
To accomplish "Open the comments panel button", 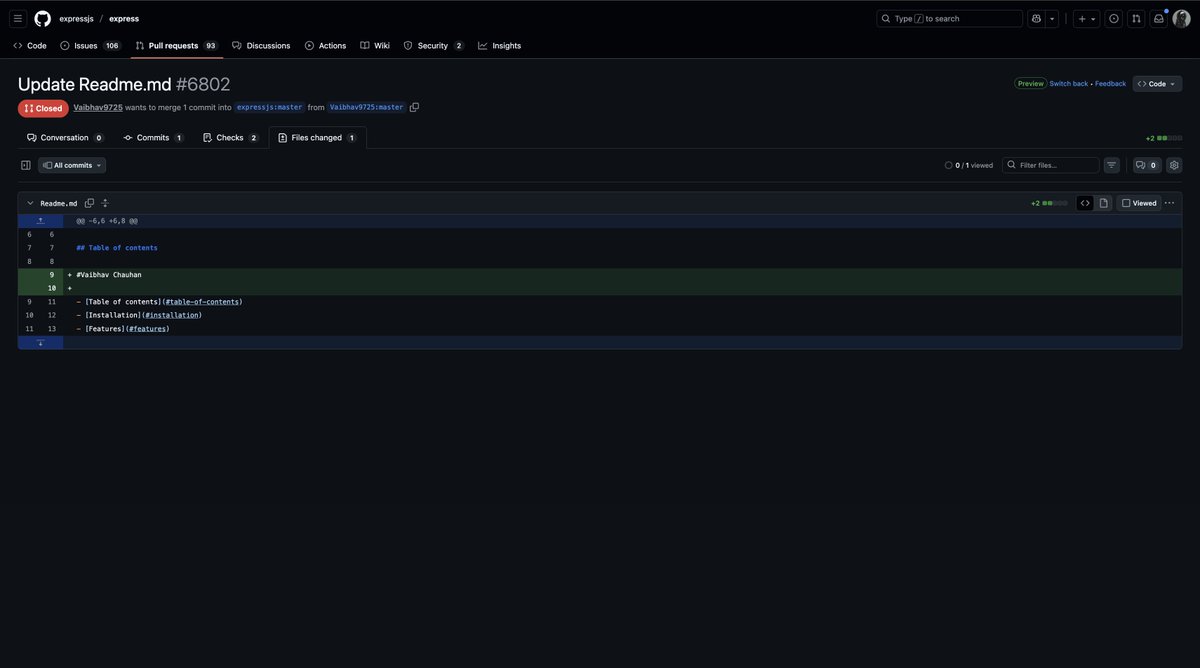I will [1146, 165].
